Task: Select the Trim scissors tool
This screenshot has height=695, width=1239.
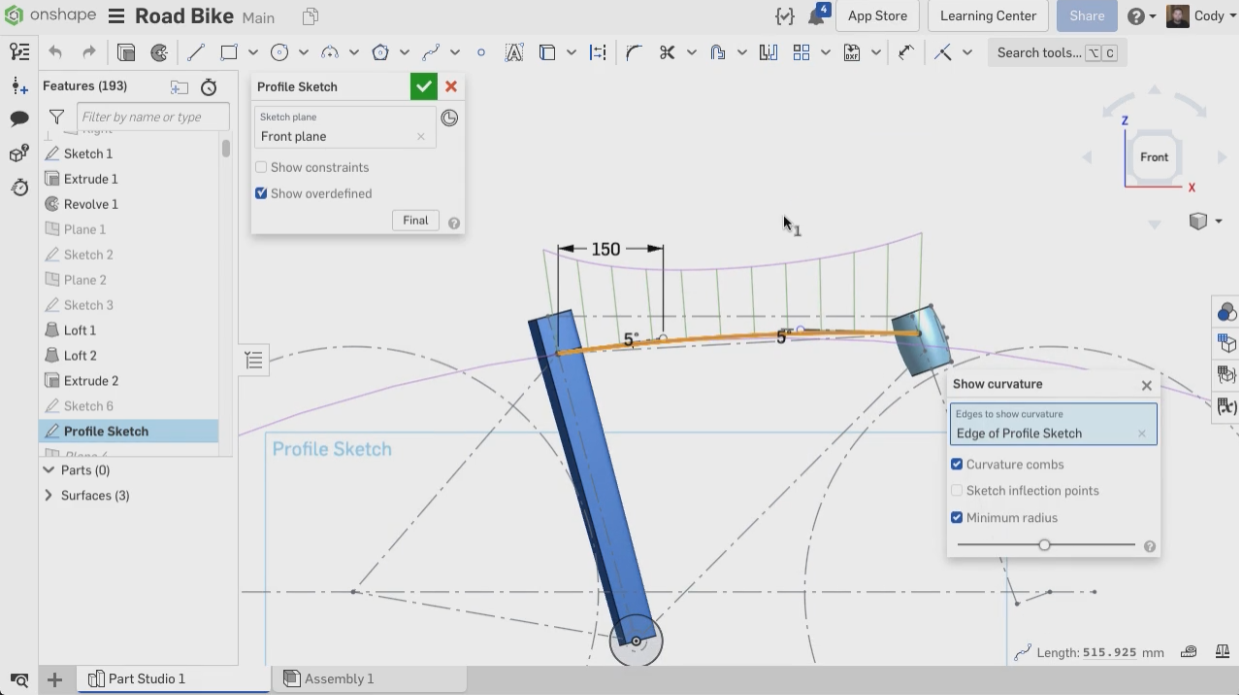Action: [668, 53]
